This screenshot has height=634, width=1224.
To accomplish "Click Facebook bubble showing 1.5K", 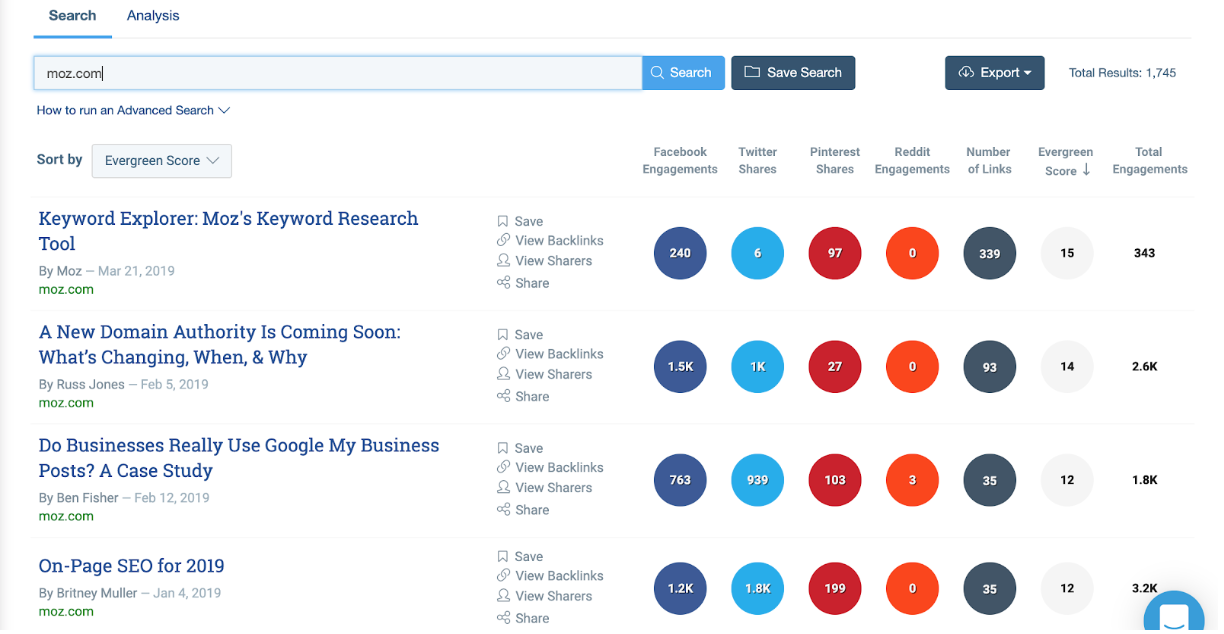I will tap(680, 367).
